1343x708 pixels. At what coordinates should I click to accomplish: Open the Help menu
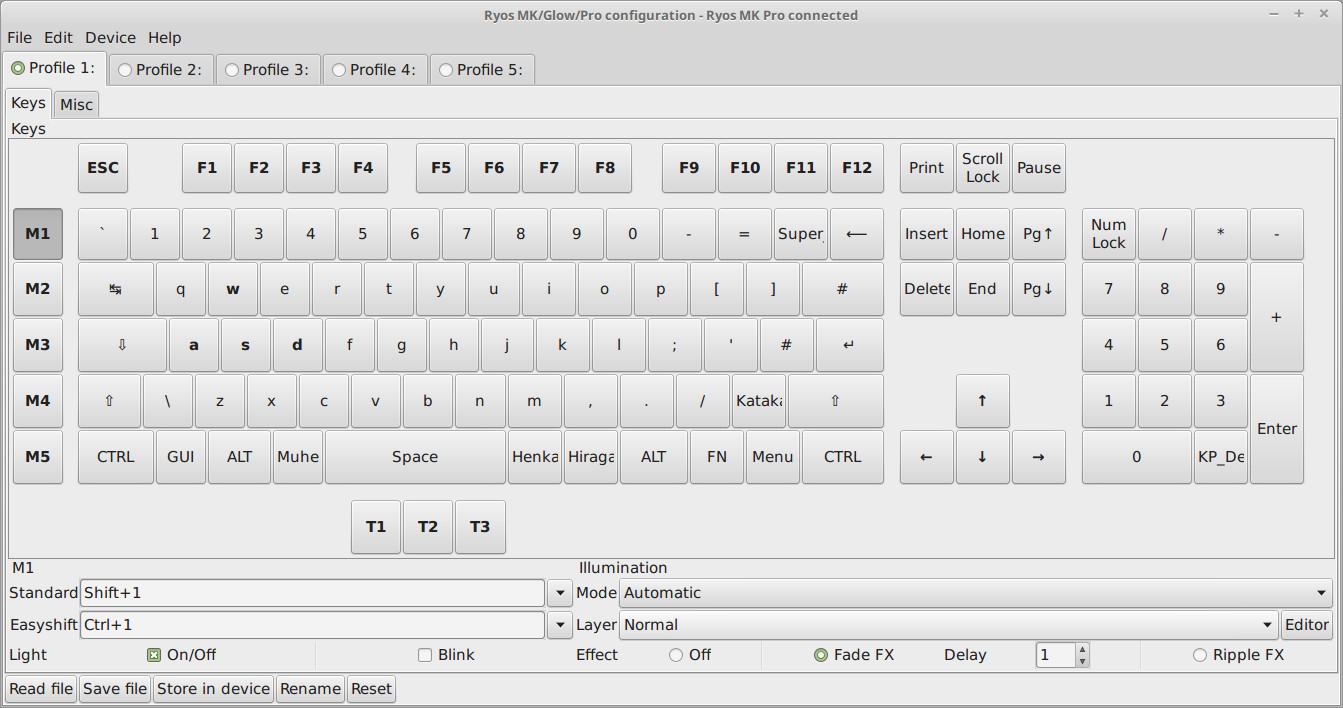coord(165,37)
